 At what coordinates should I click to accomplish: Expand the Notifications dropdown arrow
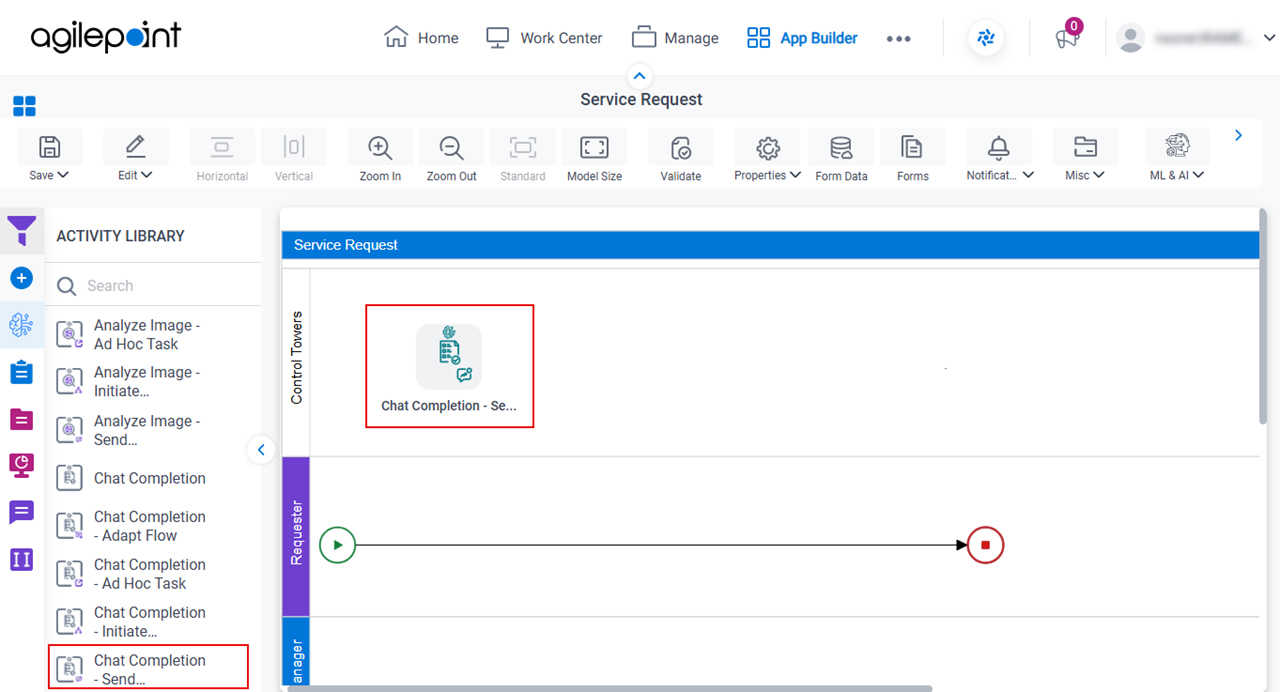[x=1028, y=175]
